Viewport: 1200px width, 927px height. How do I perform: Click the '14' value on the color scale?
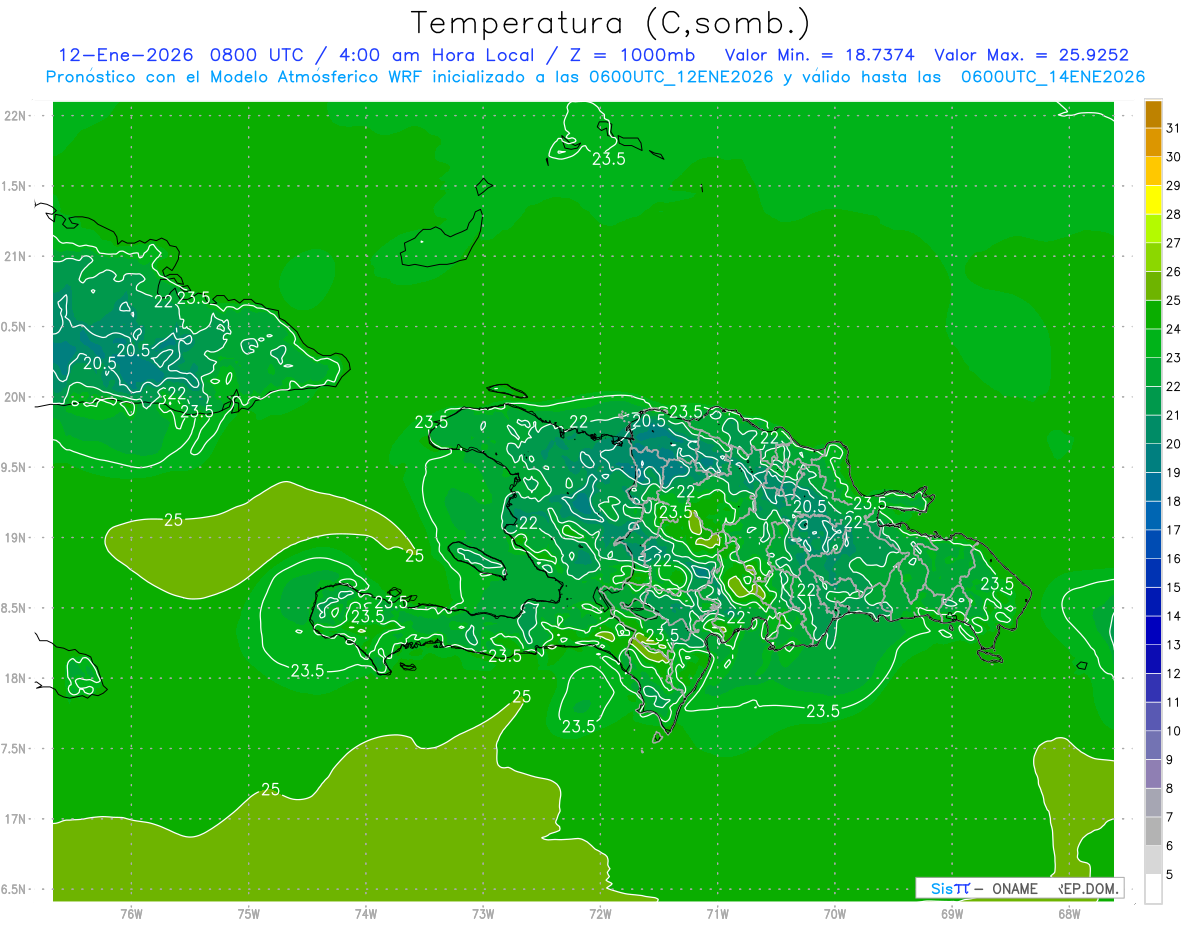pos(1174,616)
